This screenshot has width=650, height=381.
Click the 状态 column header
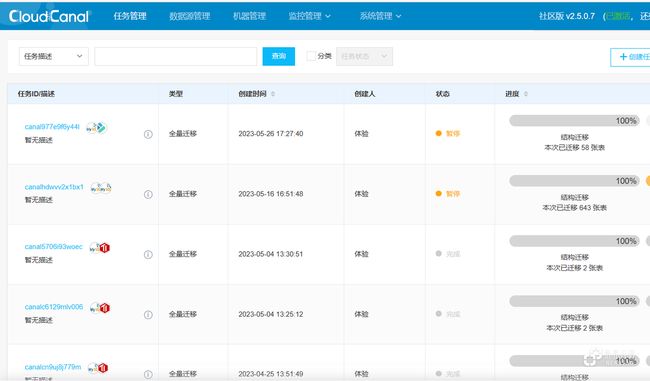[443, 94]
